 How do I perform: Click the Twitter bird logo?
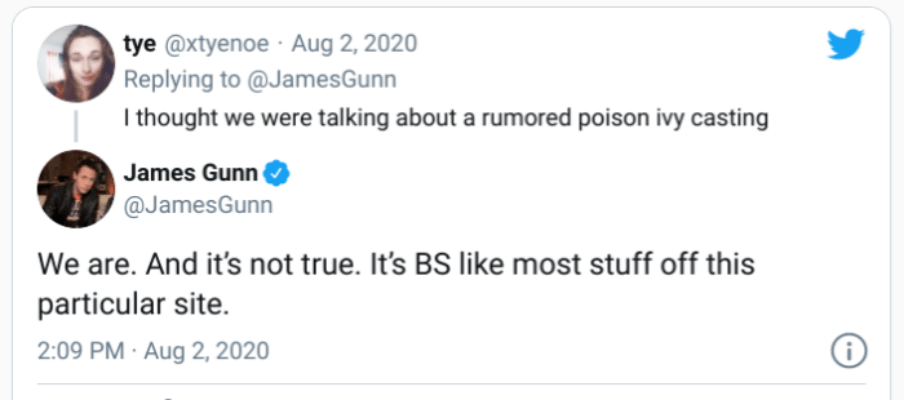pyautogui.click(x=845, y=44)
